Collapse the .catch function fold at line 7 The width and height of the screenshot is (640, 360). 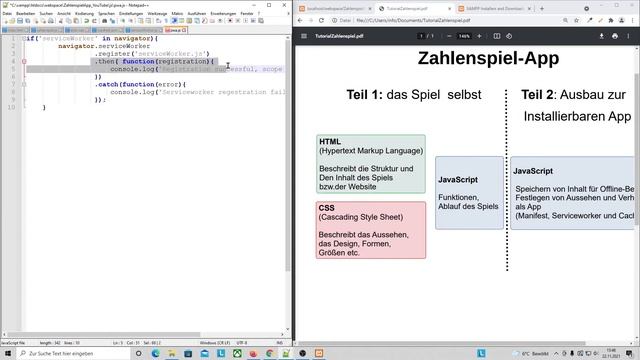coord(24,84)
